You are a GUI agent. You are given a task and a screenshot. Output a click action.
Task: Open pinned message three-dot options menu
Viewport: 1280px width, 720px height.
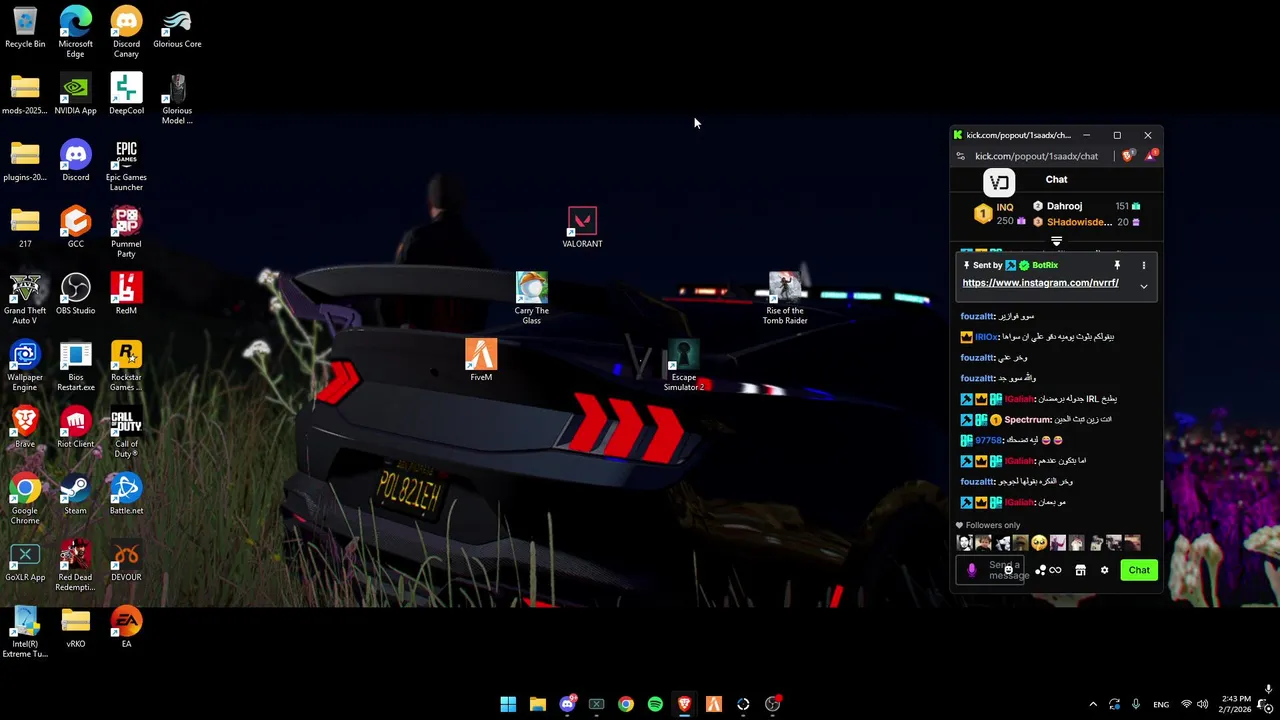coord(1144,265)
